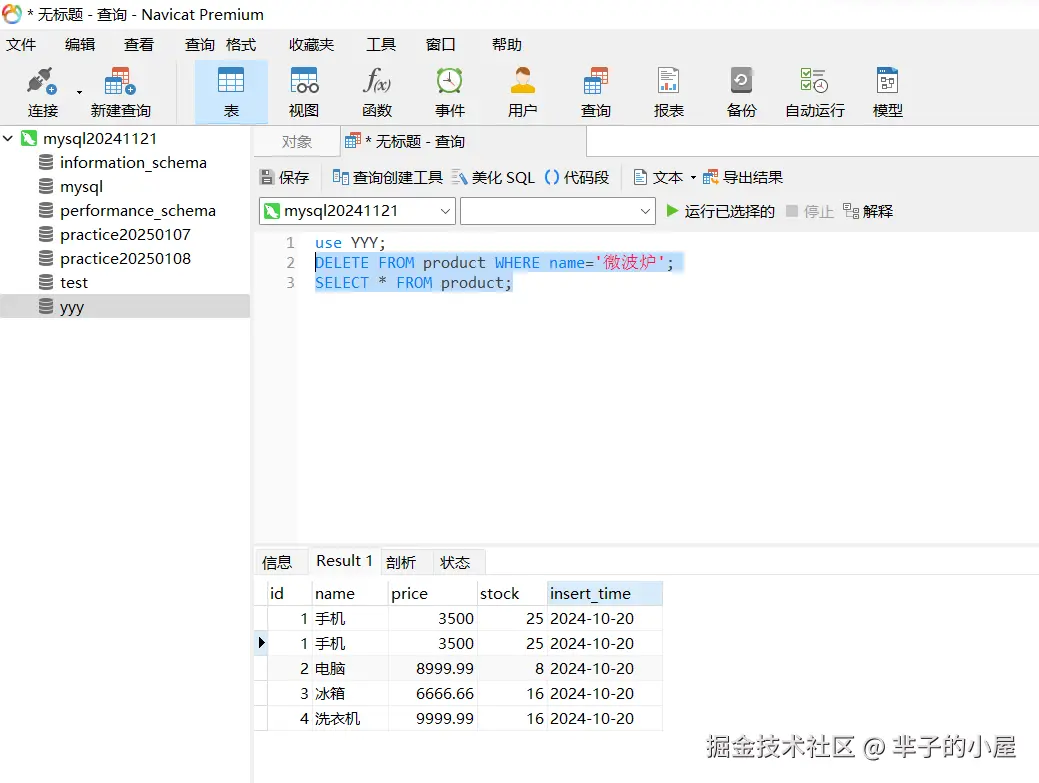Click the 保存 (Save) button
Image resolution: width=1039 pixels, height=783 pixels.
click(x=285, y=177)
